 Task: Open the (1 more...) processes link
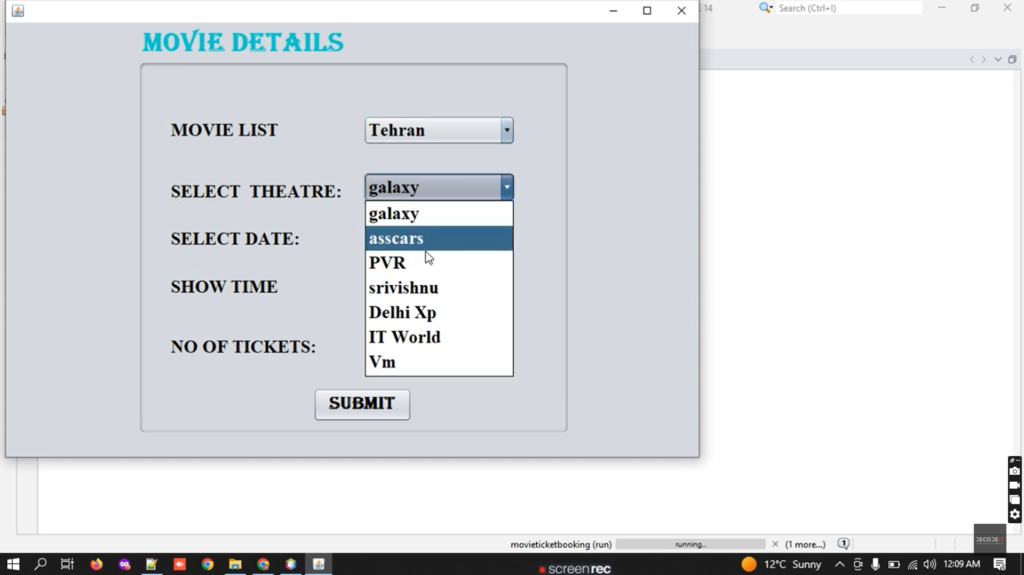[x=805, y=544]
